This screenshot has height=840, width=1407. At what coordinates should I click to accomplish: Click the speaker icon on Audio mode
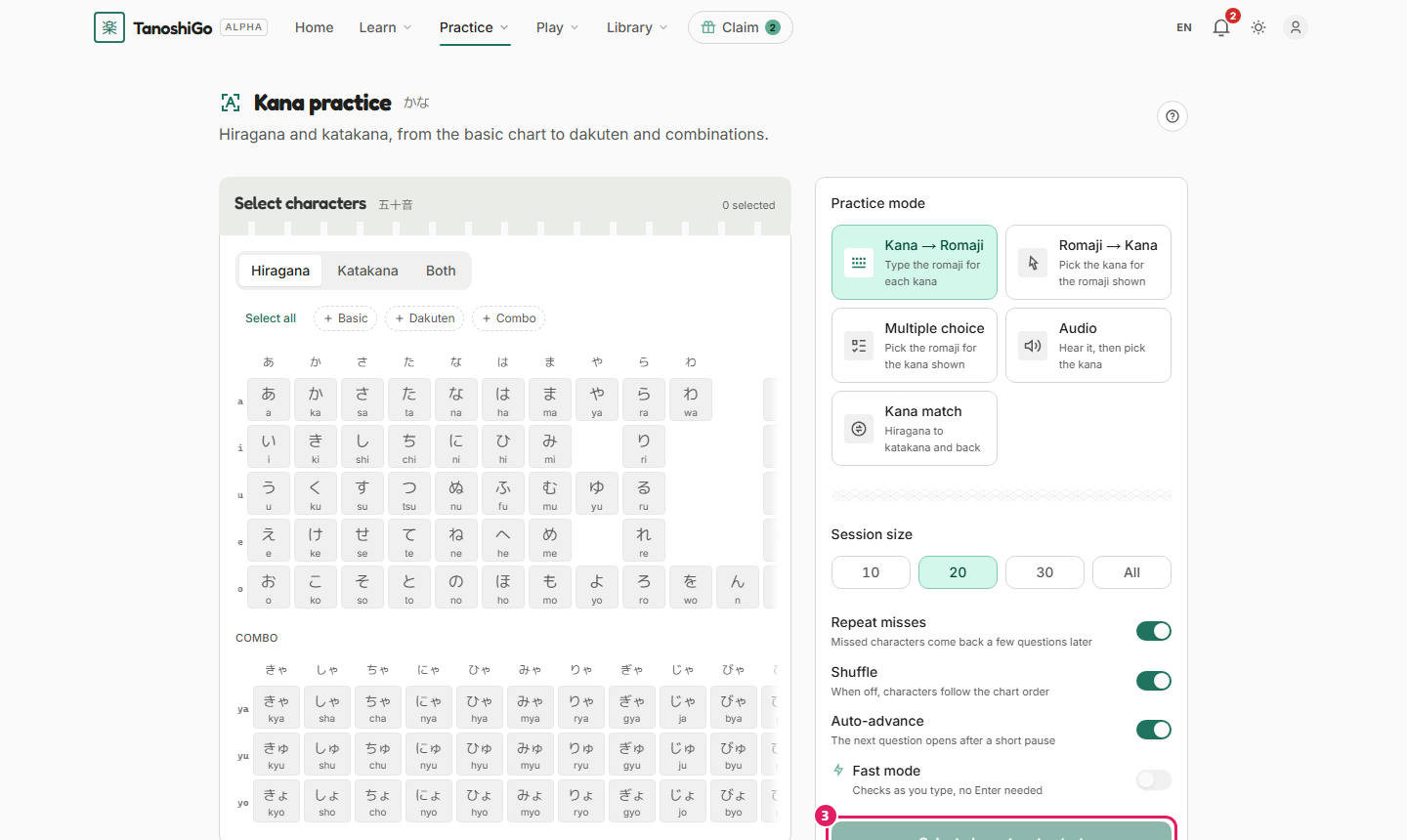[1033, 346]
